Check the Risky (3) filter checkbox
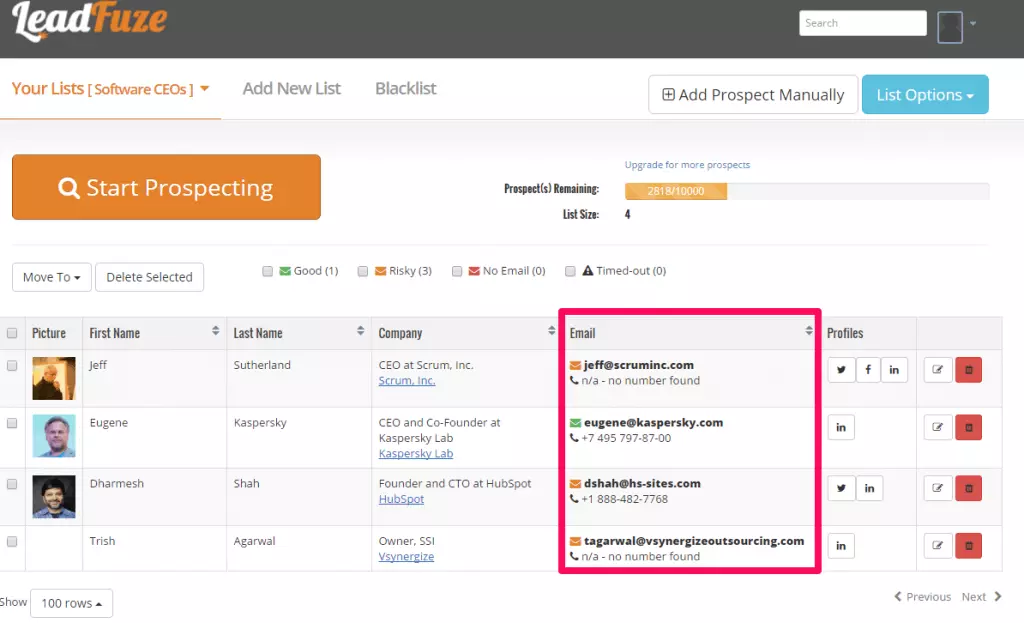Viewport: 1024px width, 623px height. point(363,270)
